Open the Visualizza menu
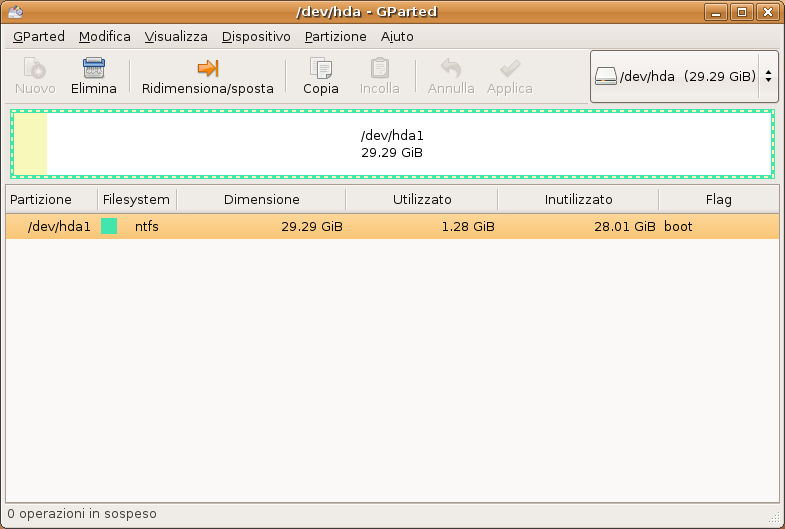 click(x=176, y=36)
